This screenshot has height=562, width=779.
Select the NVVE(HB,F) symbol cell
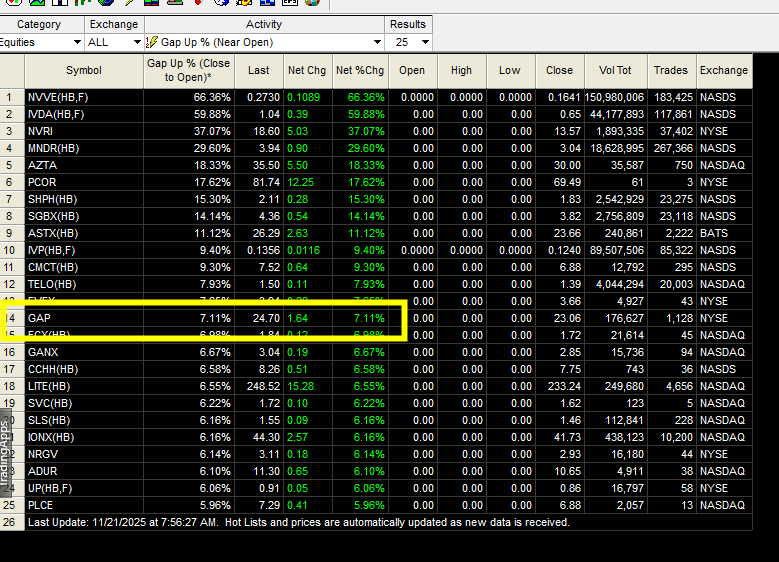(84, 97)
